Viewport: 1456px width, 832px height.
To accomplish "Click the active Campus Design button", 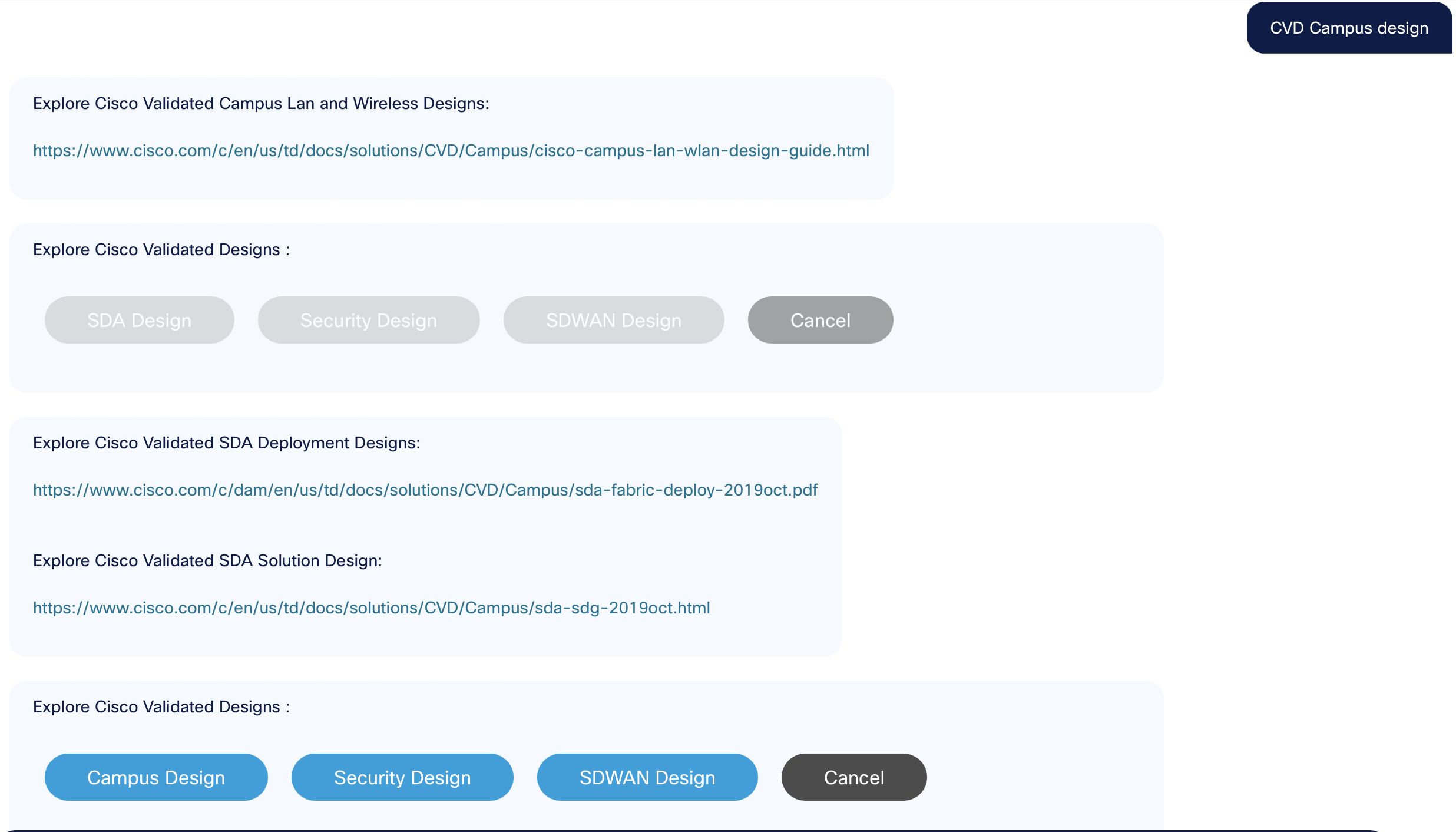I will [x=156, y=777].
